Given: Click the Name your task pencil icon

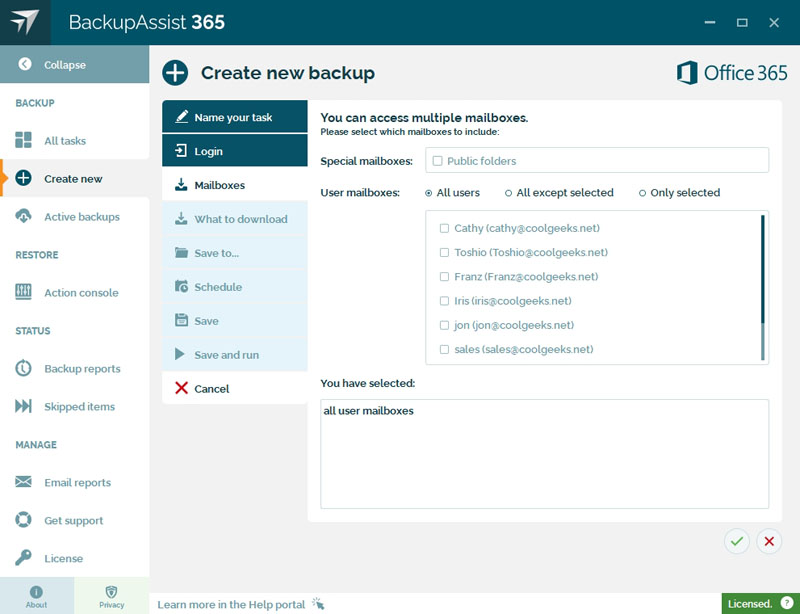Looking at the screenshot, I should (182, 116).
